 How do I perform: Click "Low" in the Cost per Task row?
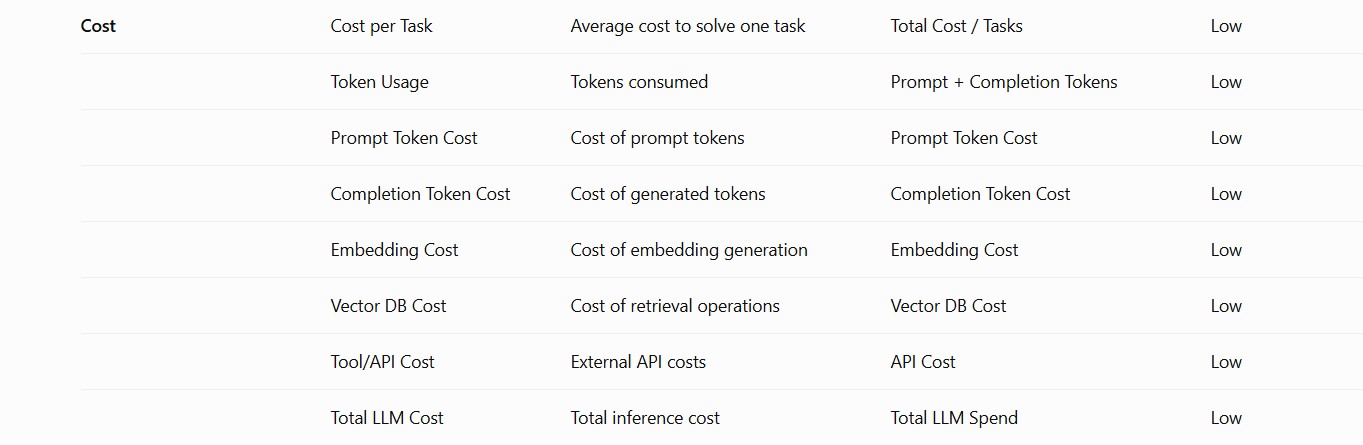(1226, 26)
